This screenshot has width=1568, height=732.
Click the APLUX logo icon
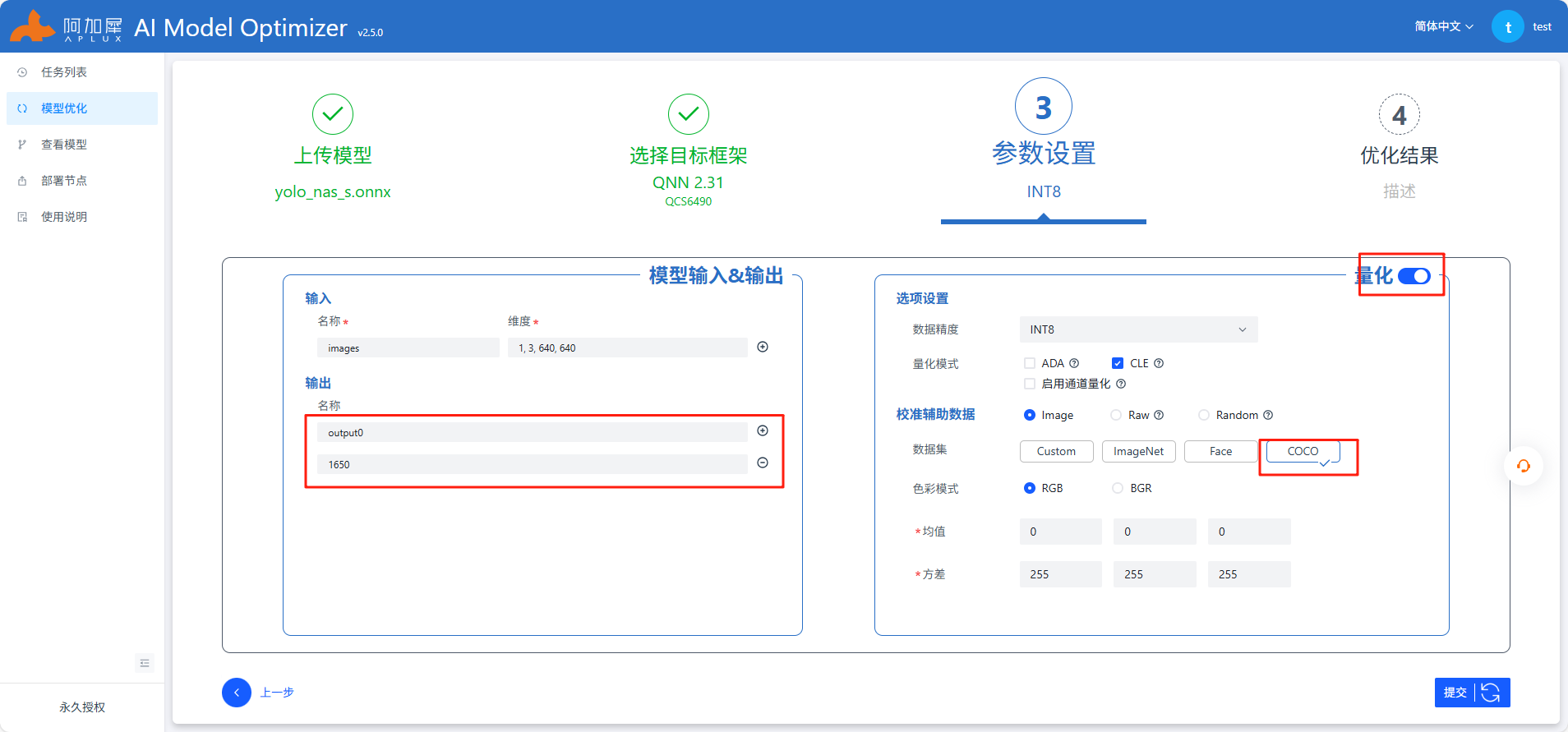tap(33, 26)
